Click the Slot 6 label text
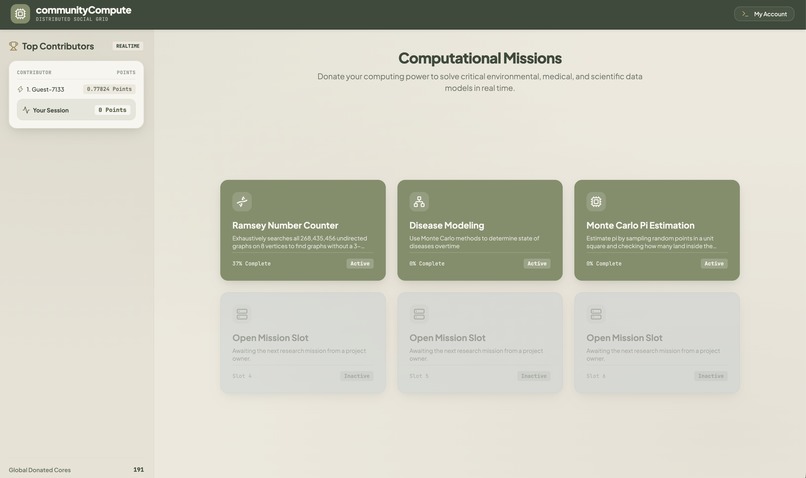 click(x=596, y=376)
